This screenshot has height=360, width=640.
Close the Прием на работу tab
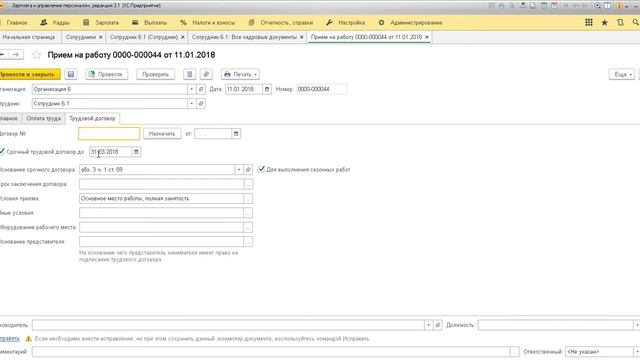tap(427, 37)
